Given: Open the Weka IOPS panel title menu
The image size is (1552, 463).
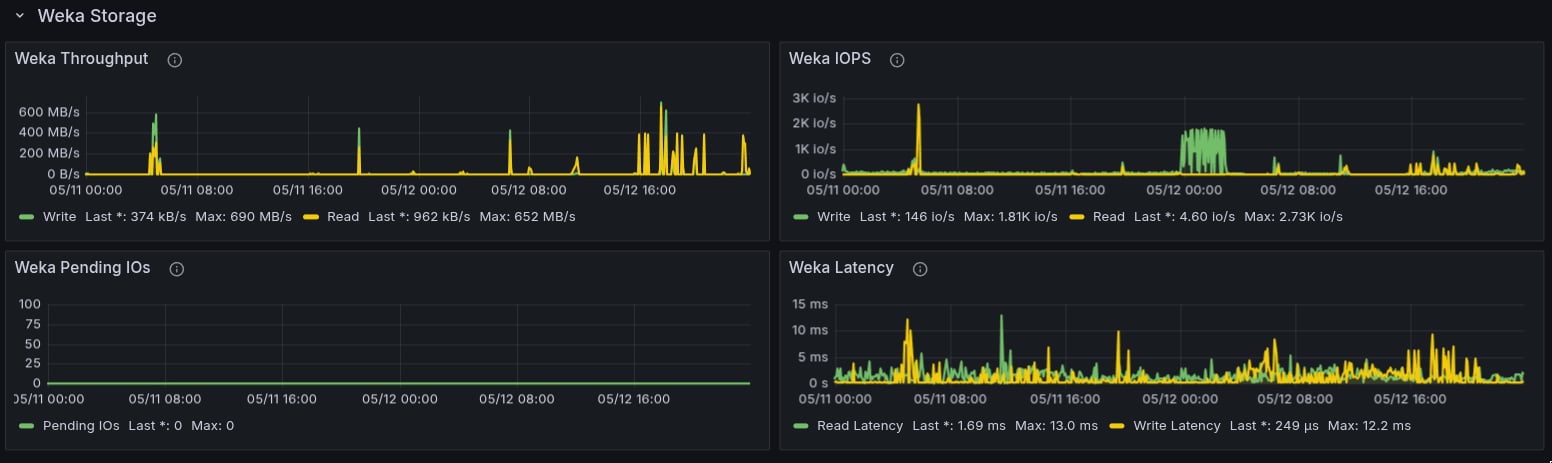Looking at the screenshot, I should tap(830, 59).
